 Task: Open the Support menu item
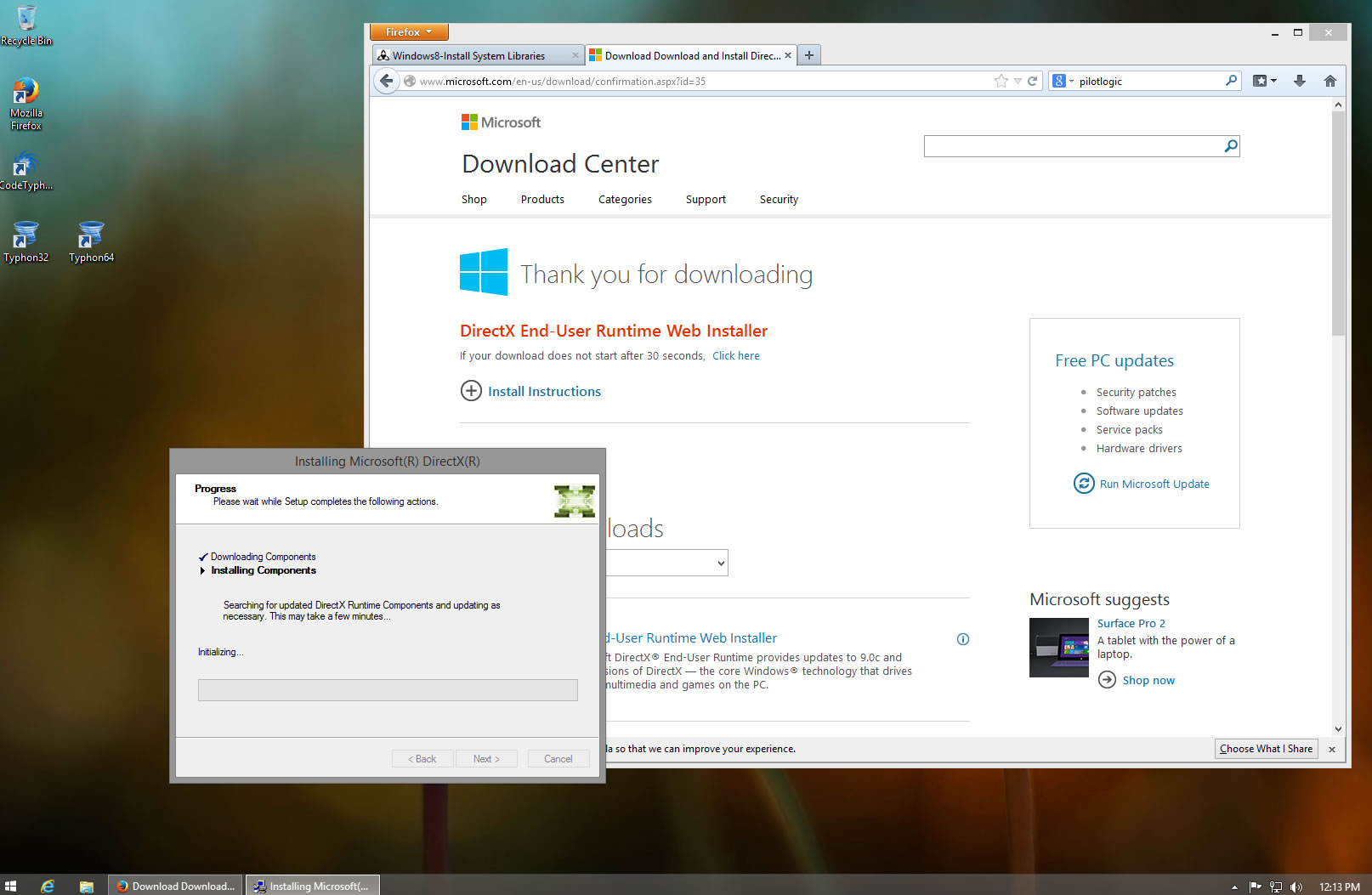706,199
